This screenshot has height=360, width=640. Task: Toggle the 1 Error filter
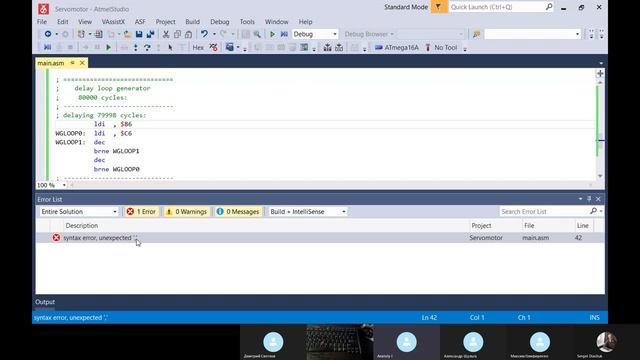[141, 211]
